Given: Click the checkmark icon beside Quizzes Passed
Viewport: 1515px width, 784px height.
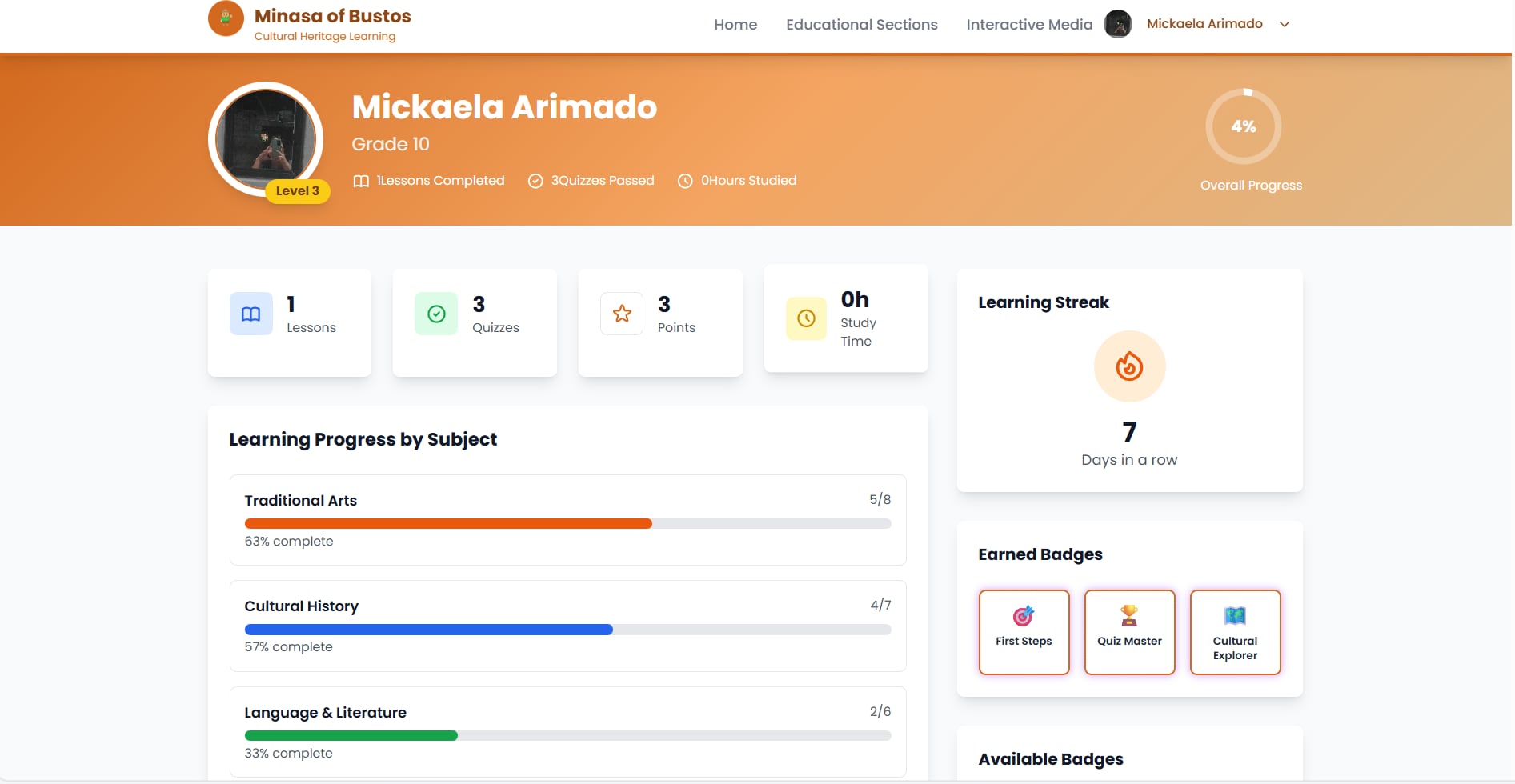Looking at the screenshot, I should [x=535, y=181].
